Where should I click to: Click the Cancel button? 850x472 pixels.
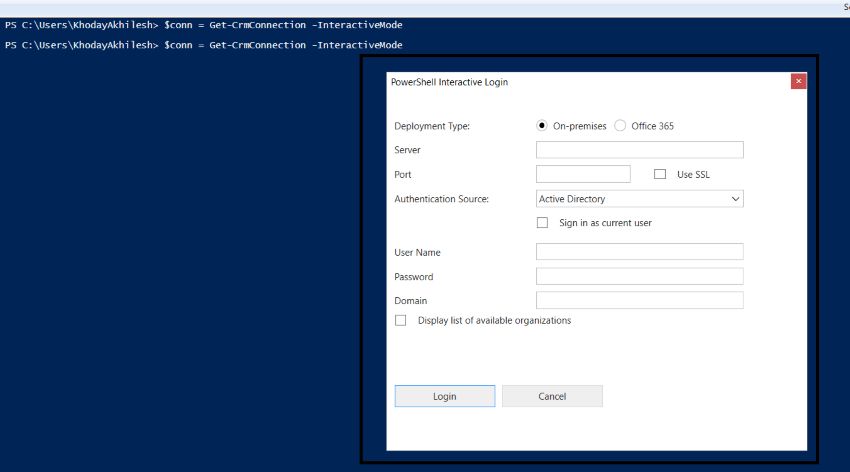(x=552, y=396)
